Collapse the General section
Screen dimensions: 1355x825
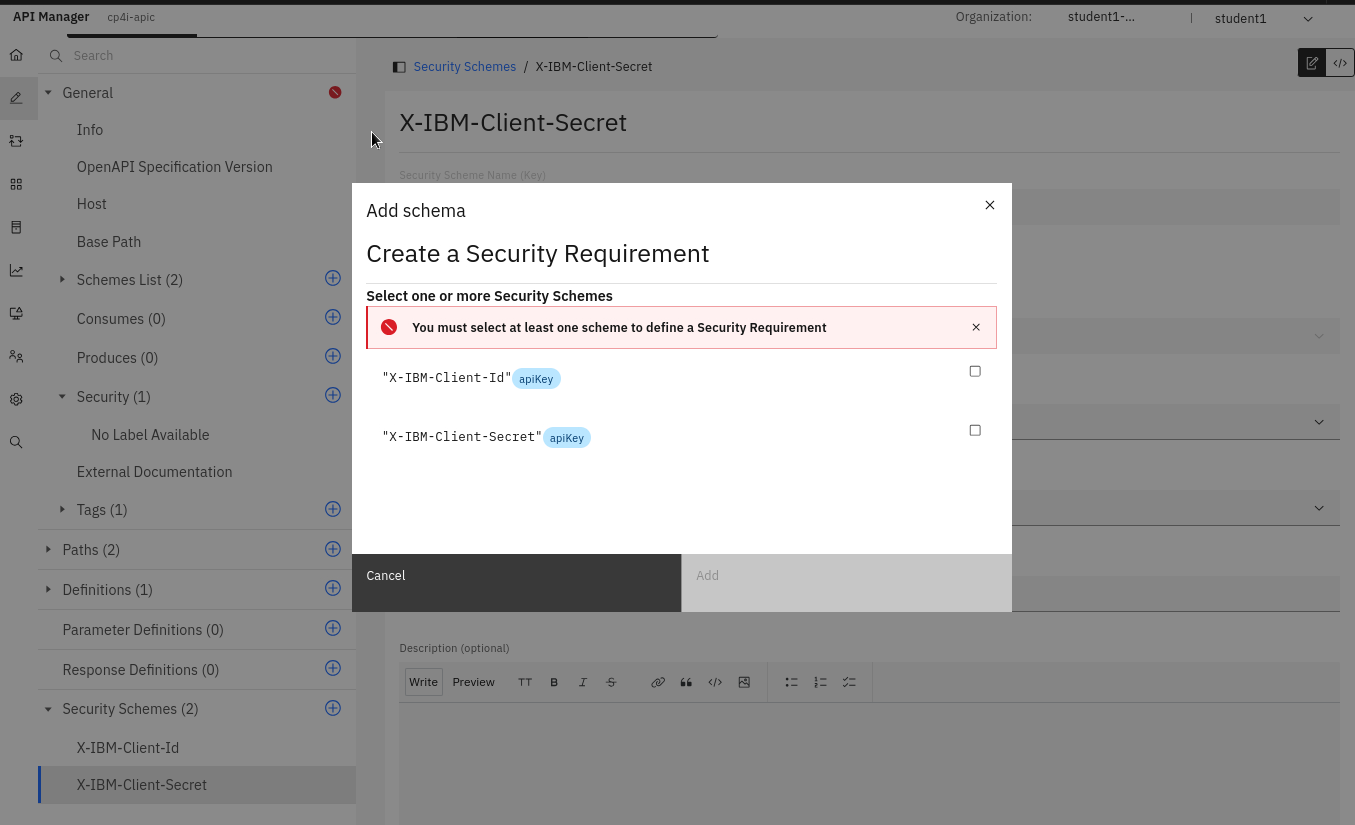(x=48, y=93)
